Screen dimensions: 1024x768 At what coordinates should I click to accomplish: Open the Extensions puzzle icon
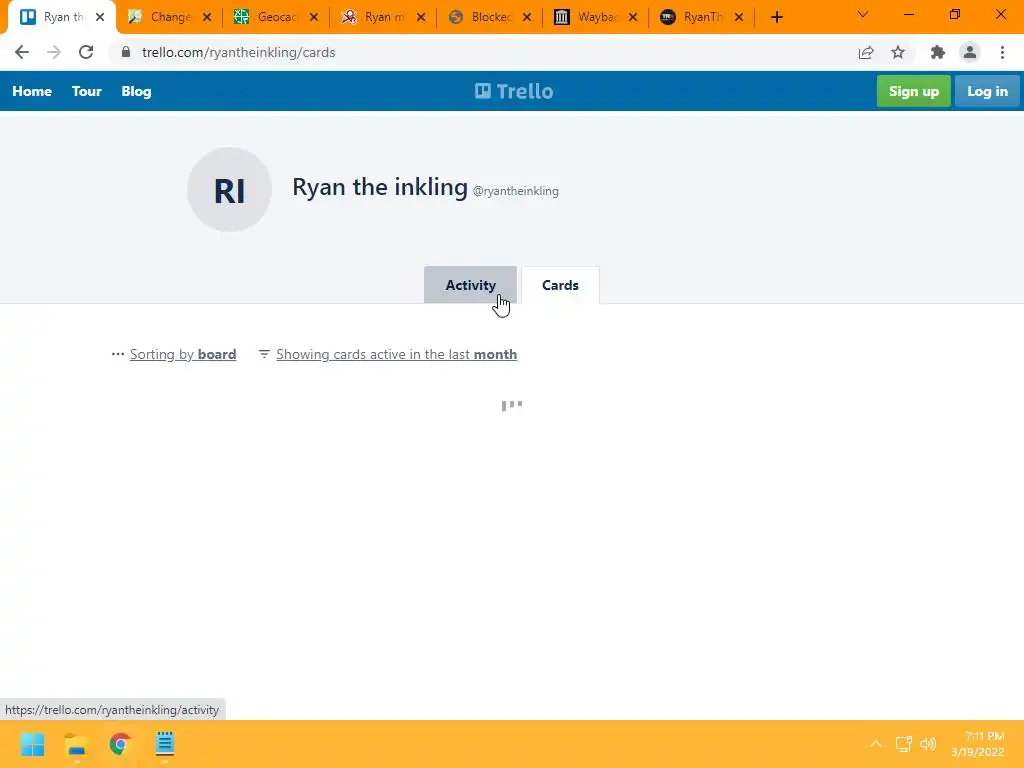point(938,52)
